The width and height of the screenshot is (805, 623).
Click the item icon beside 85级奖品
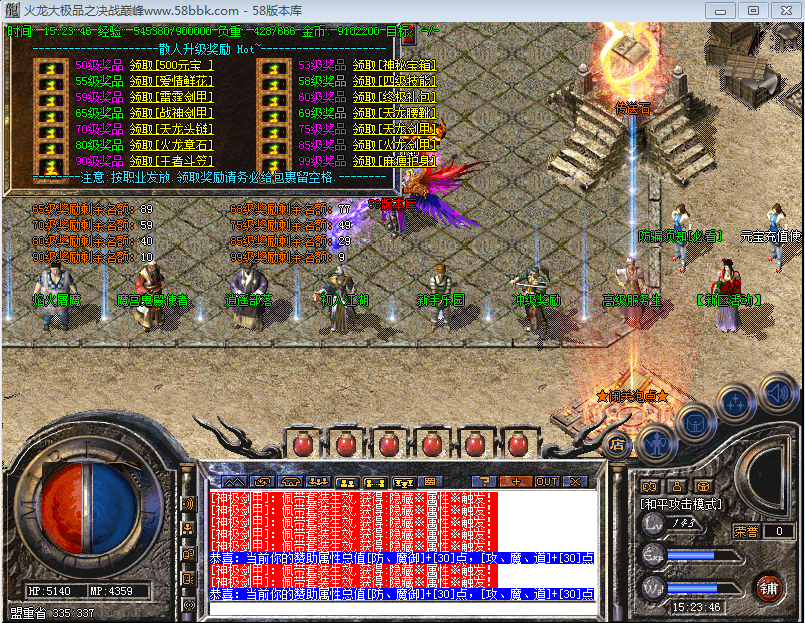pyautogui.click(x=274, y=148)
